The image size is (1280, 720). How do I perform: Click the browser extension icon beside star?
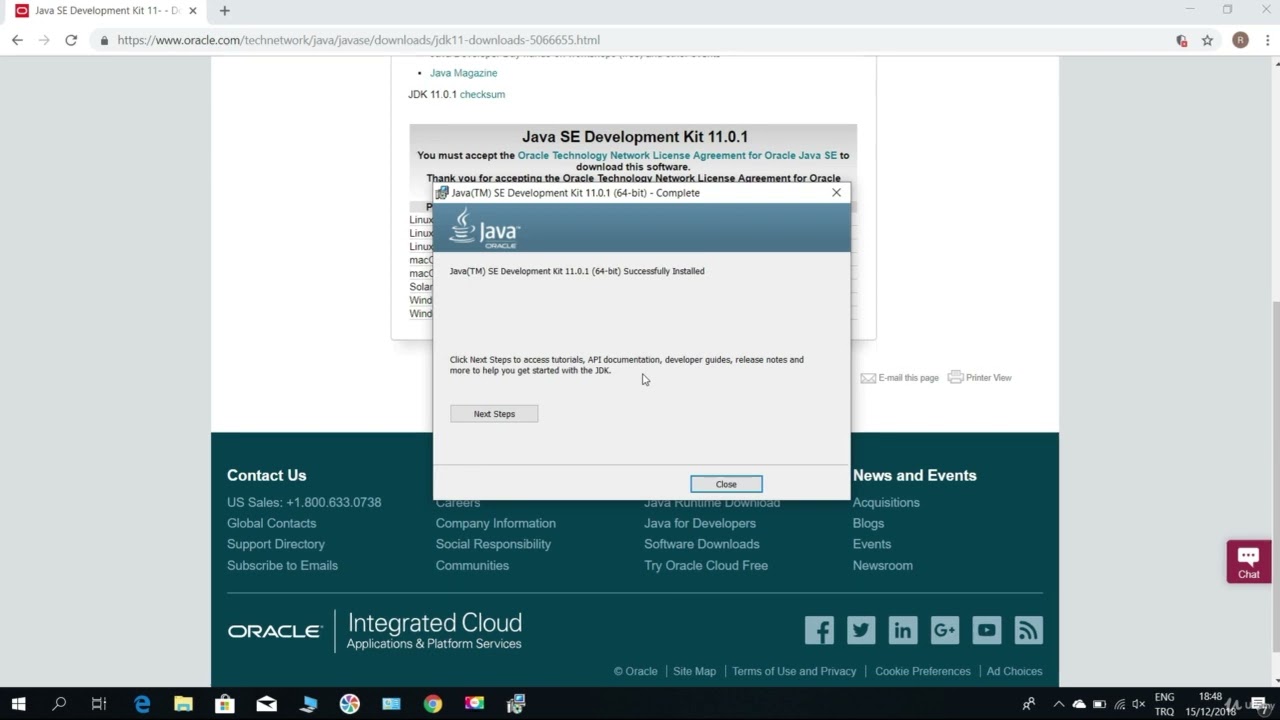pos(1182,40)
